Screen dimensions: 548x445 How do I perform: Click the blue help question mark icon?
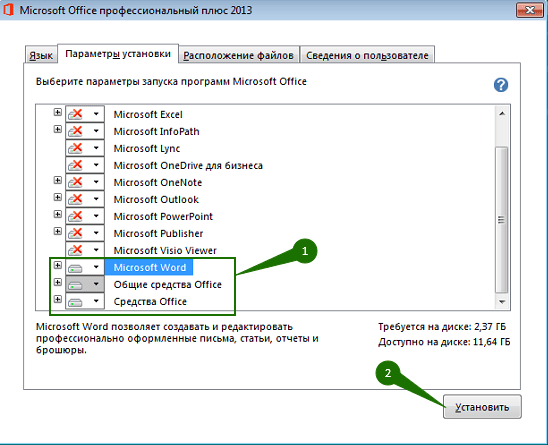point(501,85)
